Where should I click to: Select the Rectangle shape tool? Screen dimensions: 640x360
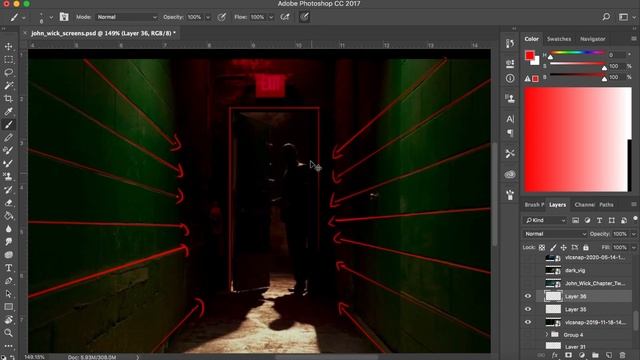(x=9, y=307)
